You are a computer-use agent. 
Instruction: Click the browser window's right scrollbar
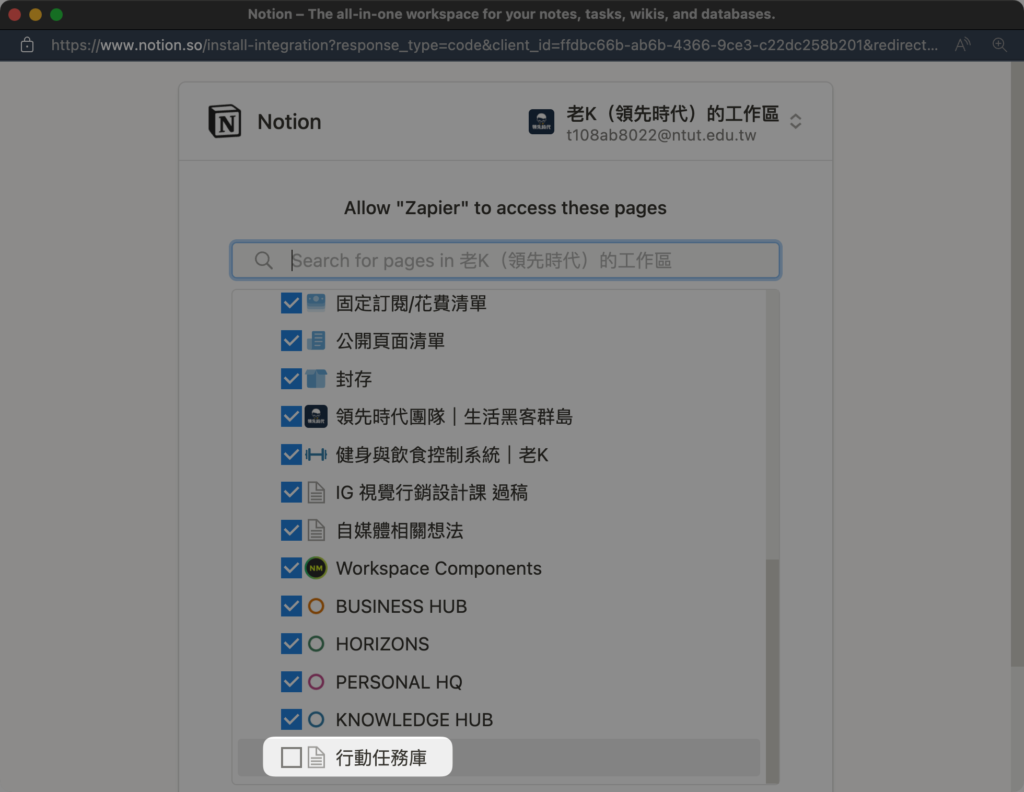[1017, 364]
